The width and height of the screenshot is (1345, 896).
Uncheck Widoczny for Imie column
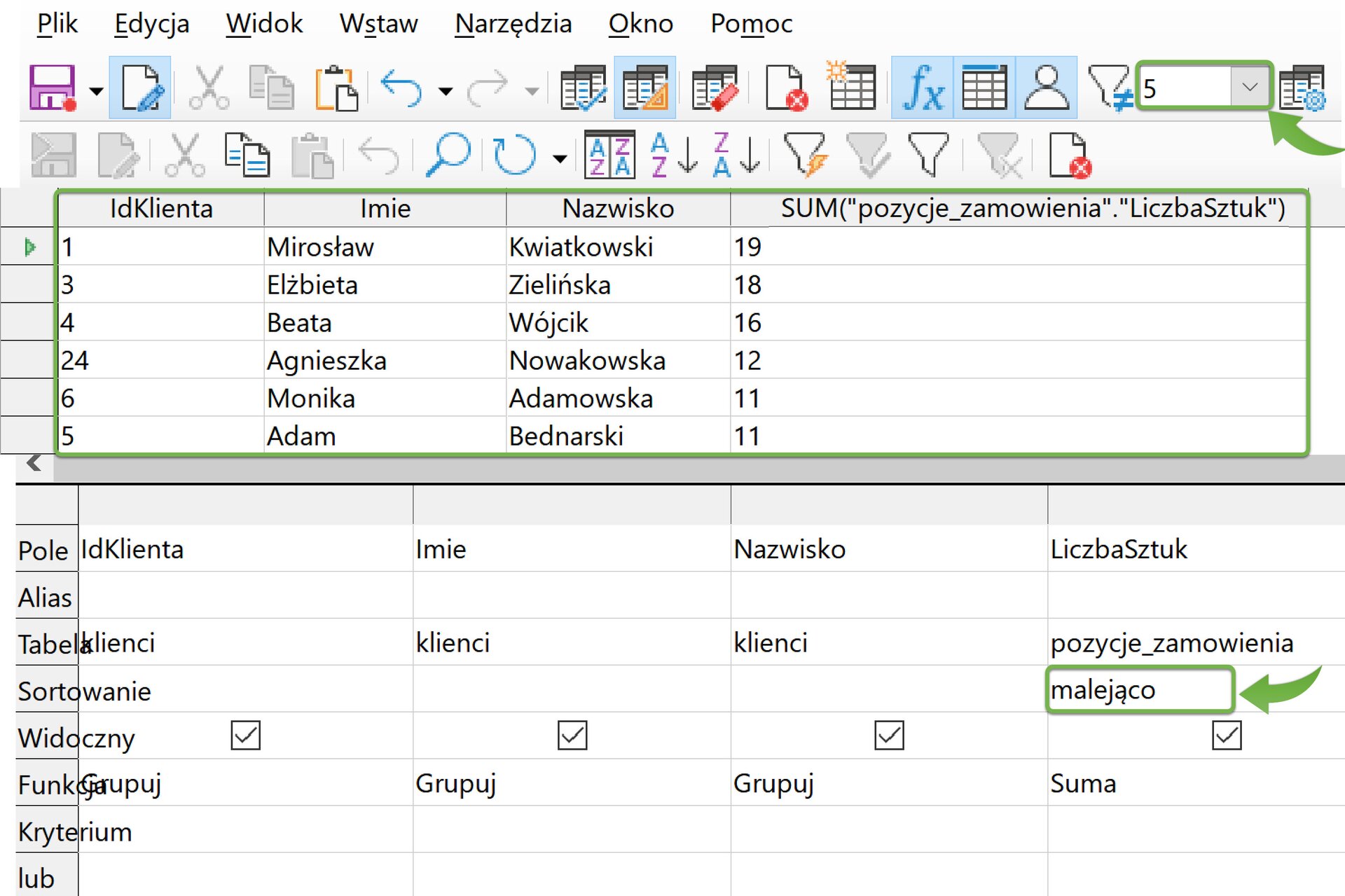click(572, 736)
